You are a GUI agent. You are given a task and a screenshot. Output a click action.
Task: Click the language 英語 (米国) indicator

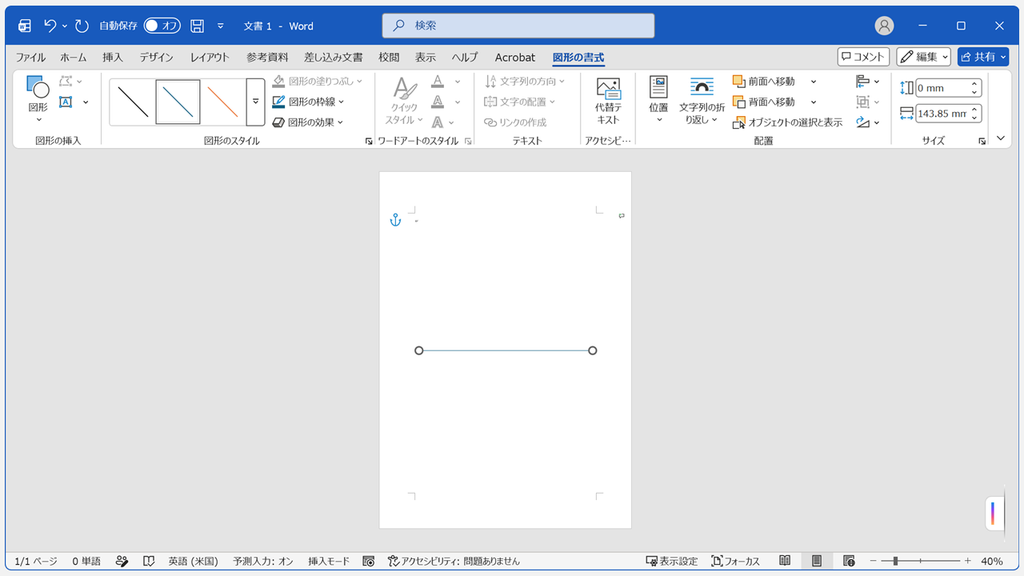193,561
